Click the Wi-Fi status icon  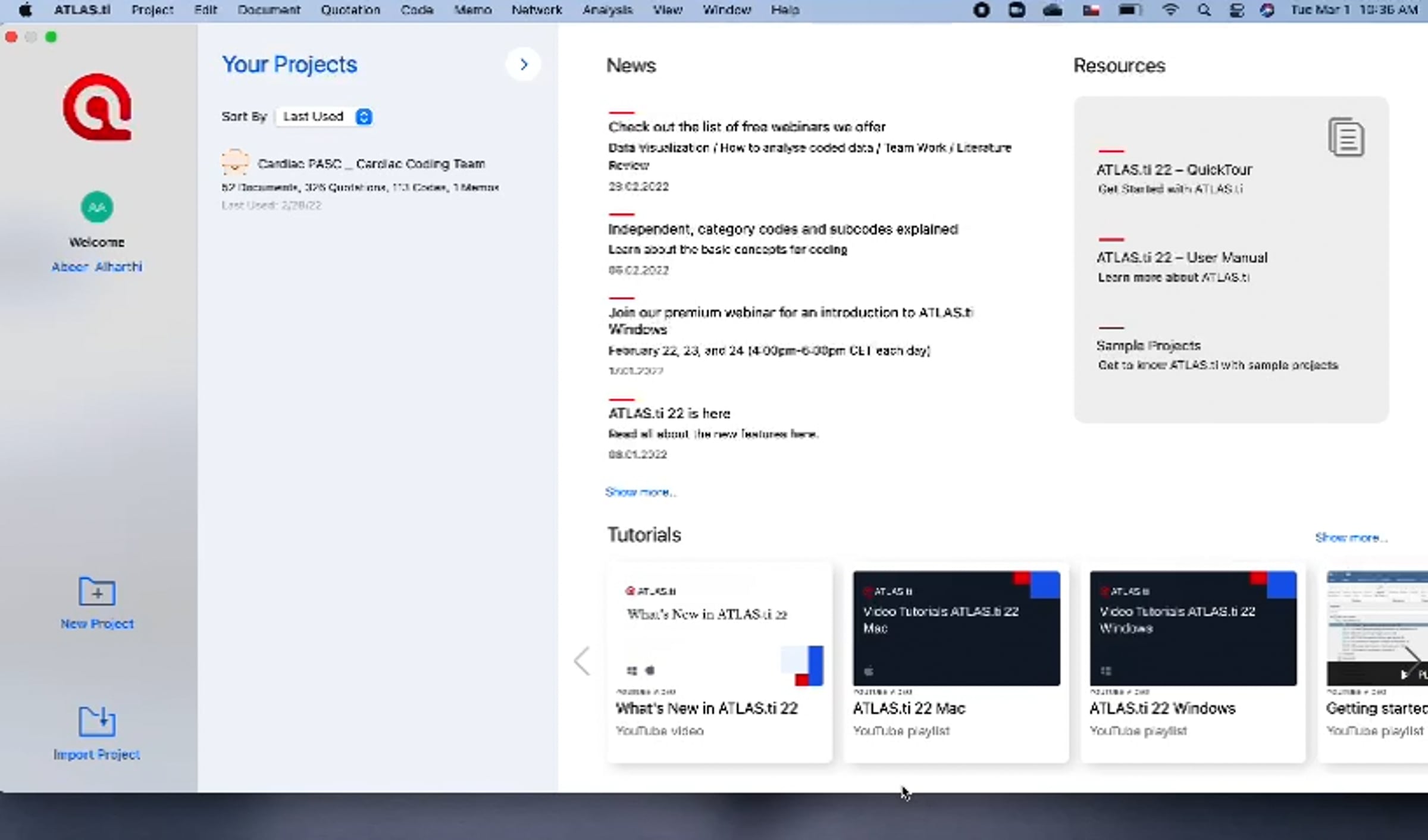(1170, 10)
